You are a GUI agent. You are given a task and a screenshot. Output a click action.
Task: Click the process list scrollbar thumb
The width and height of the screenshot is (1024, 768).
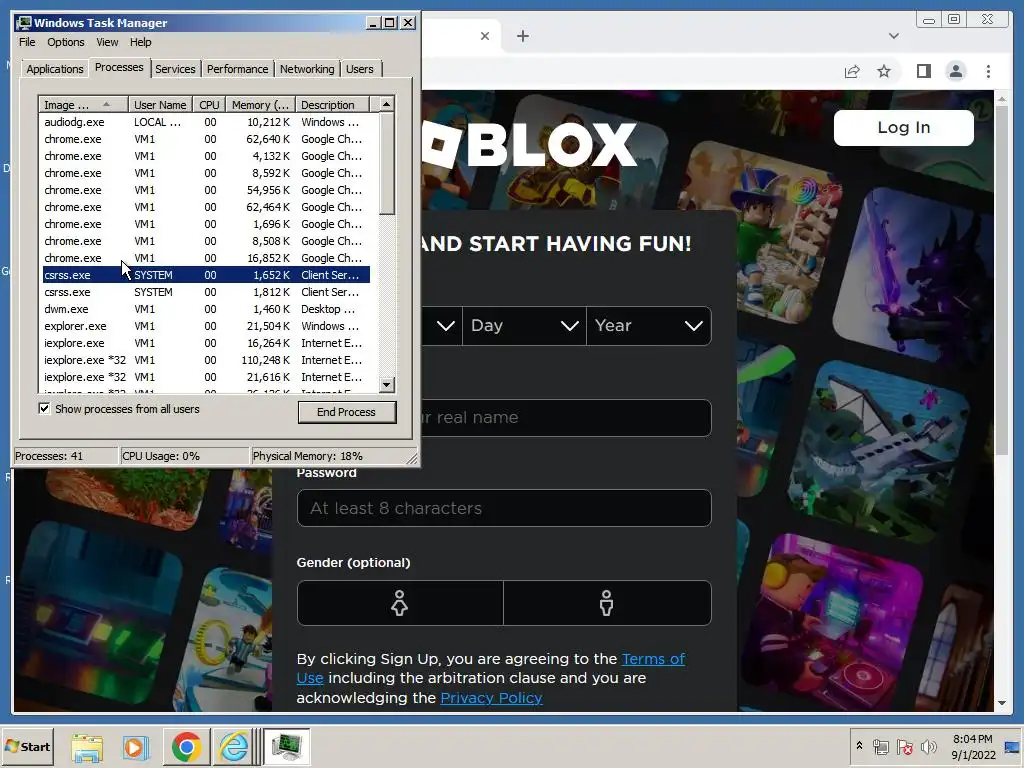(387, 163)
